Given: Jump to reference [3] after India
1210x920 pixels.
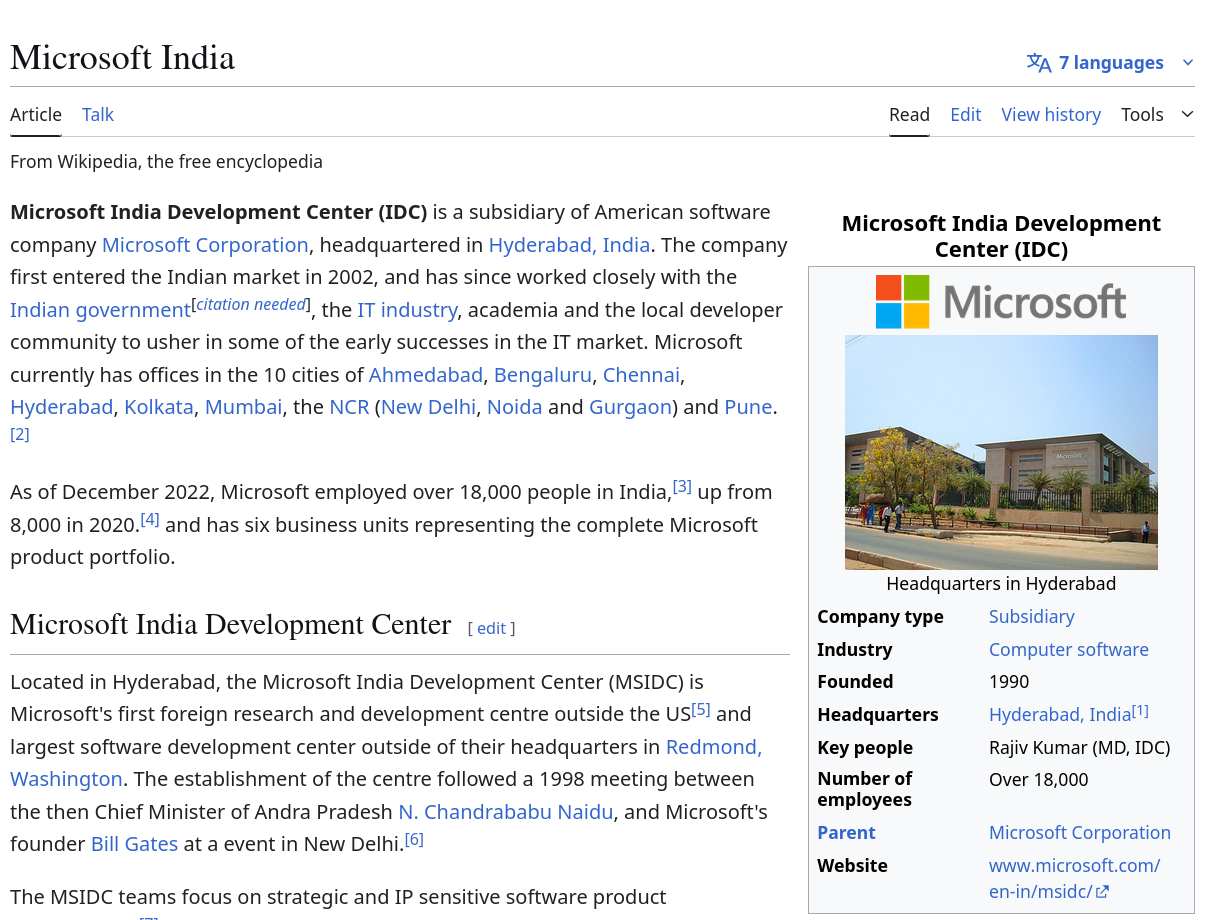Looking at the screenshot, I should coord(682,487).
